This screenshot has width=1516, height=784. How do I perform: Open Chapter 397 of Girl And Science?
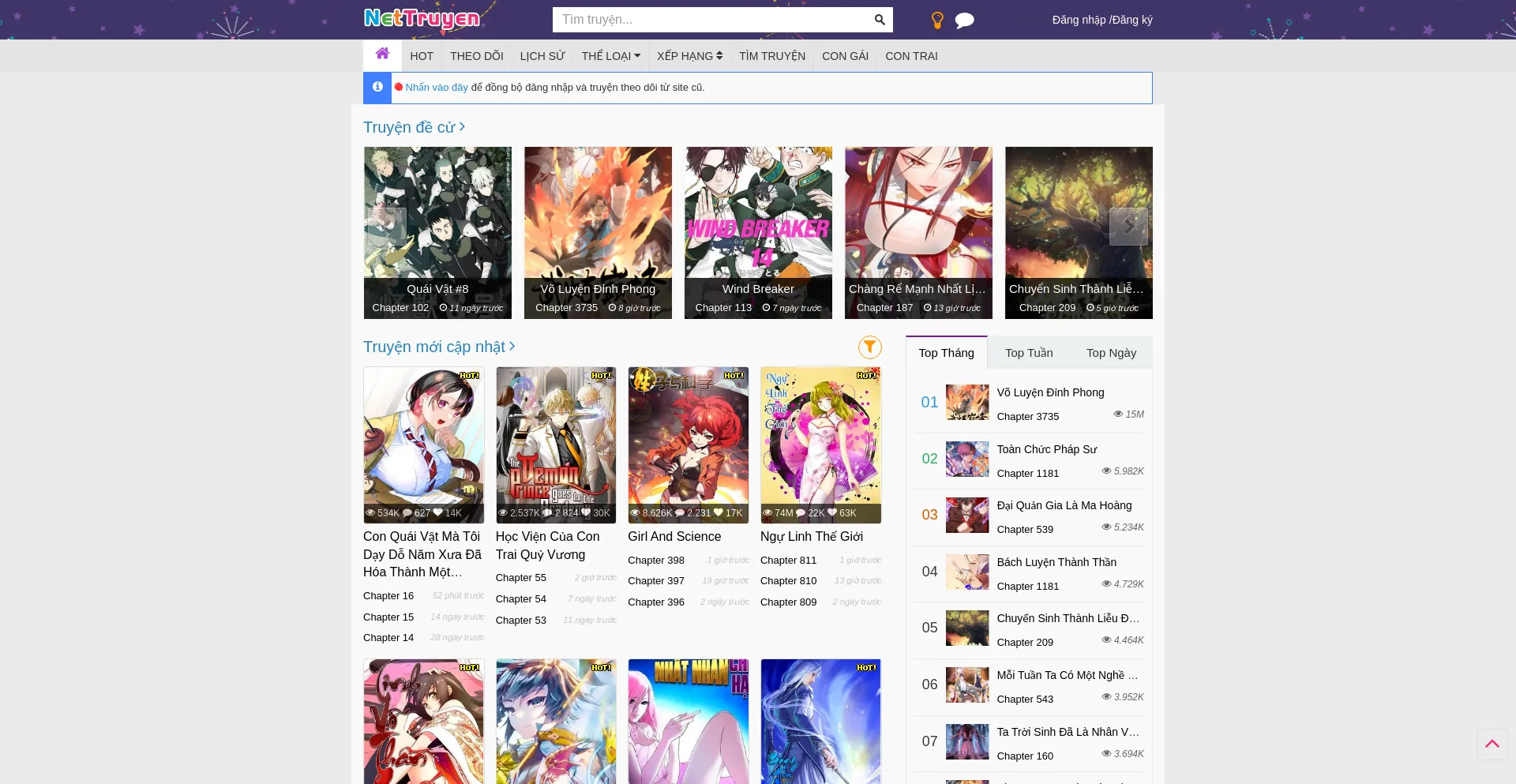[x=656, y=580]
